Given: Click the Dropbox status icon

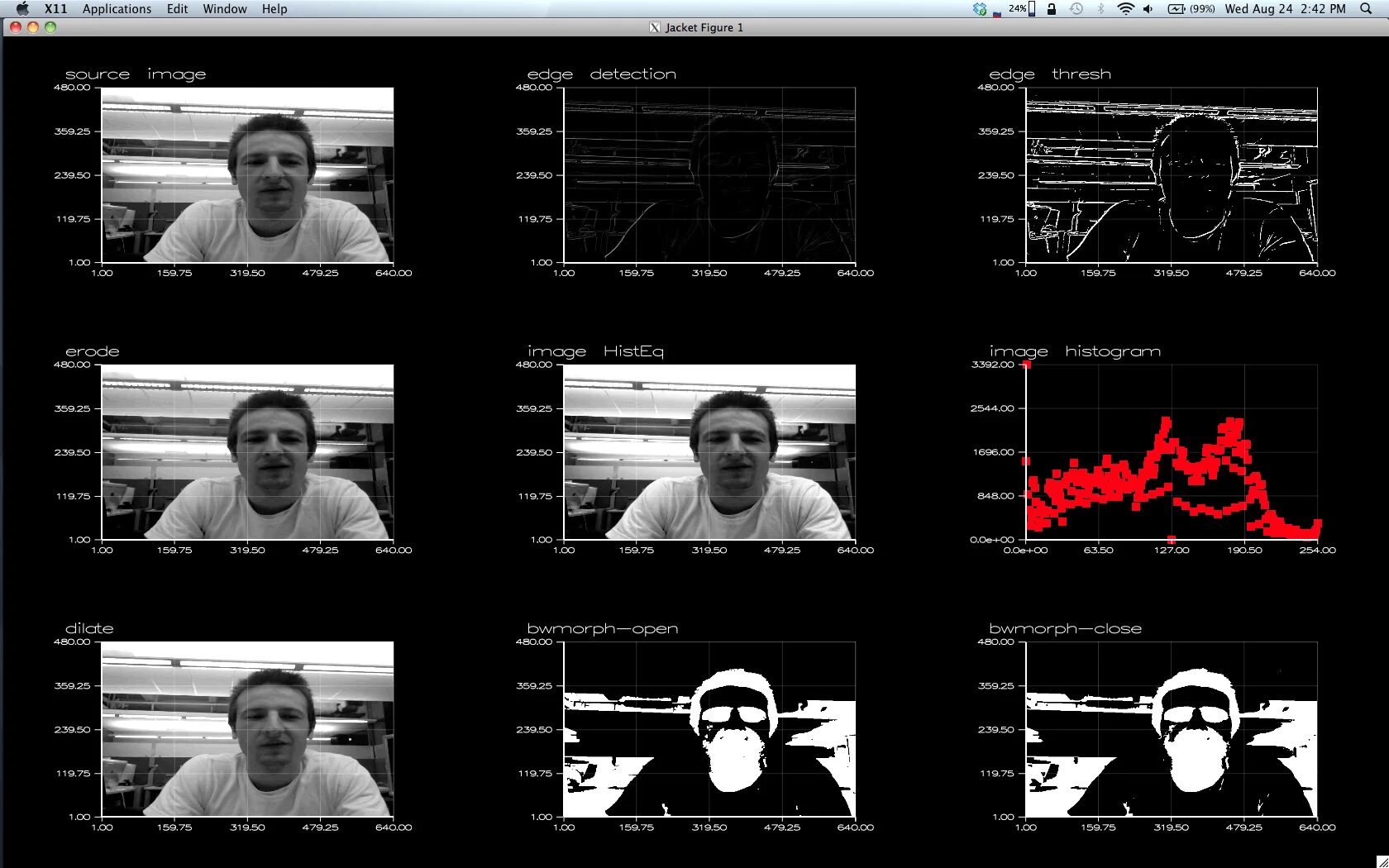Looking at the screenshot, I should click(x=980, y=9).
